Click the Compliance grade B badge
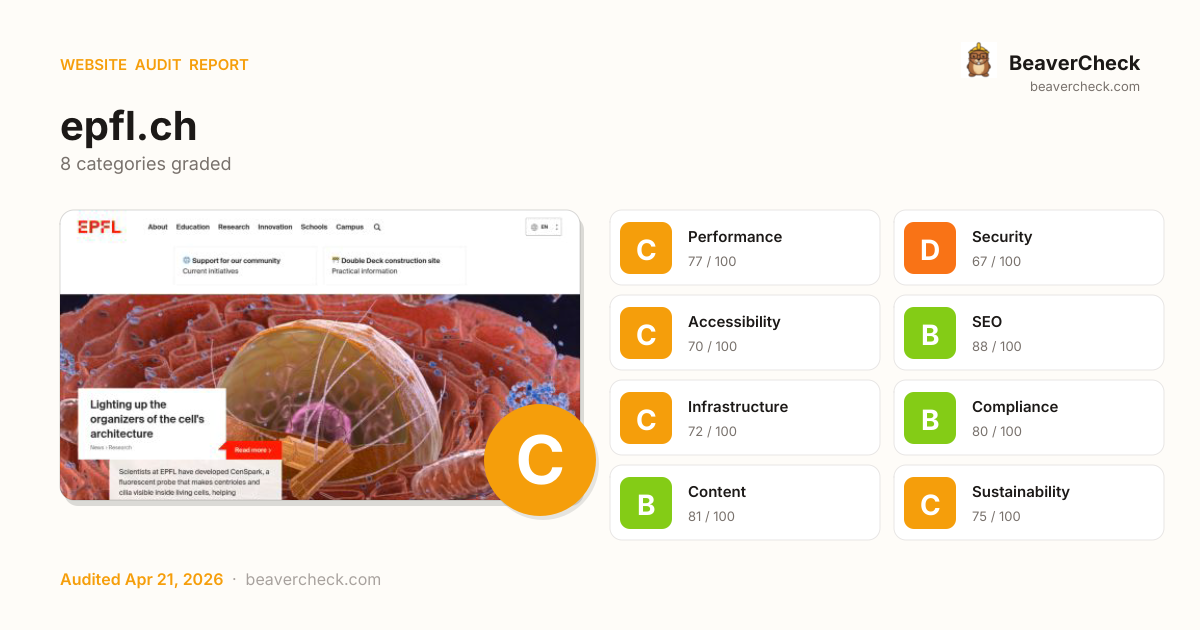This screenshot has width=1200, height=630. click(x=930, y=418)
